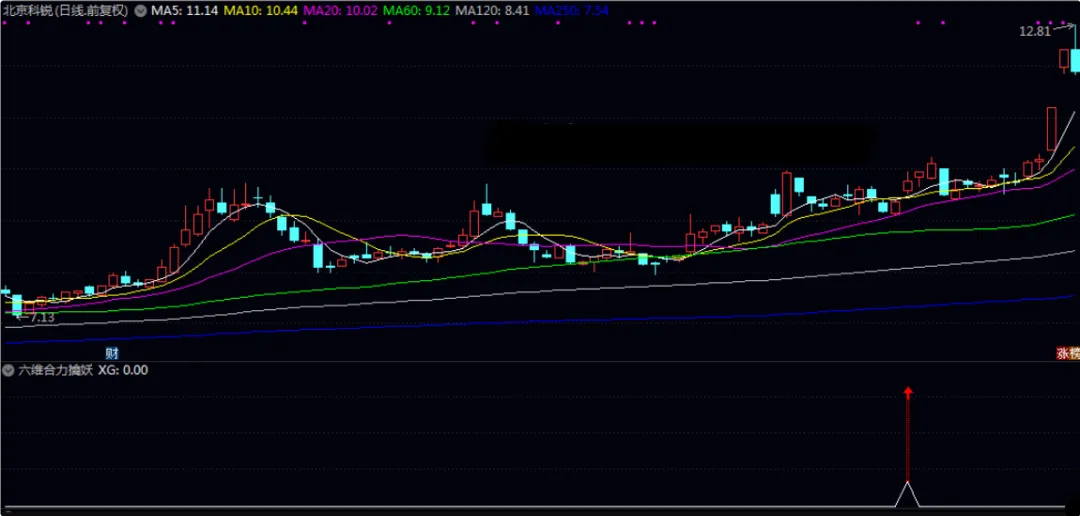This screenshot has height=516, width=1080.
Task: Select the MA60: 9.12 moving average label
Action: click(x=417, y=11)
